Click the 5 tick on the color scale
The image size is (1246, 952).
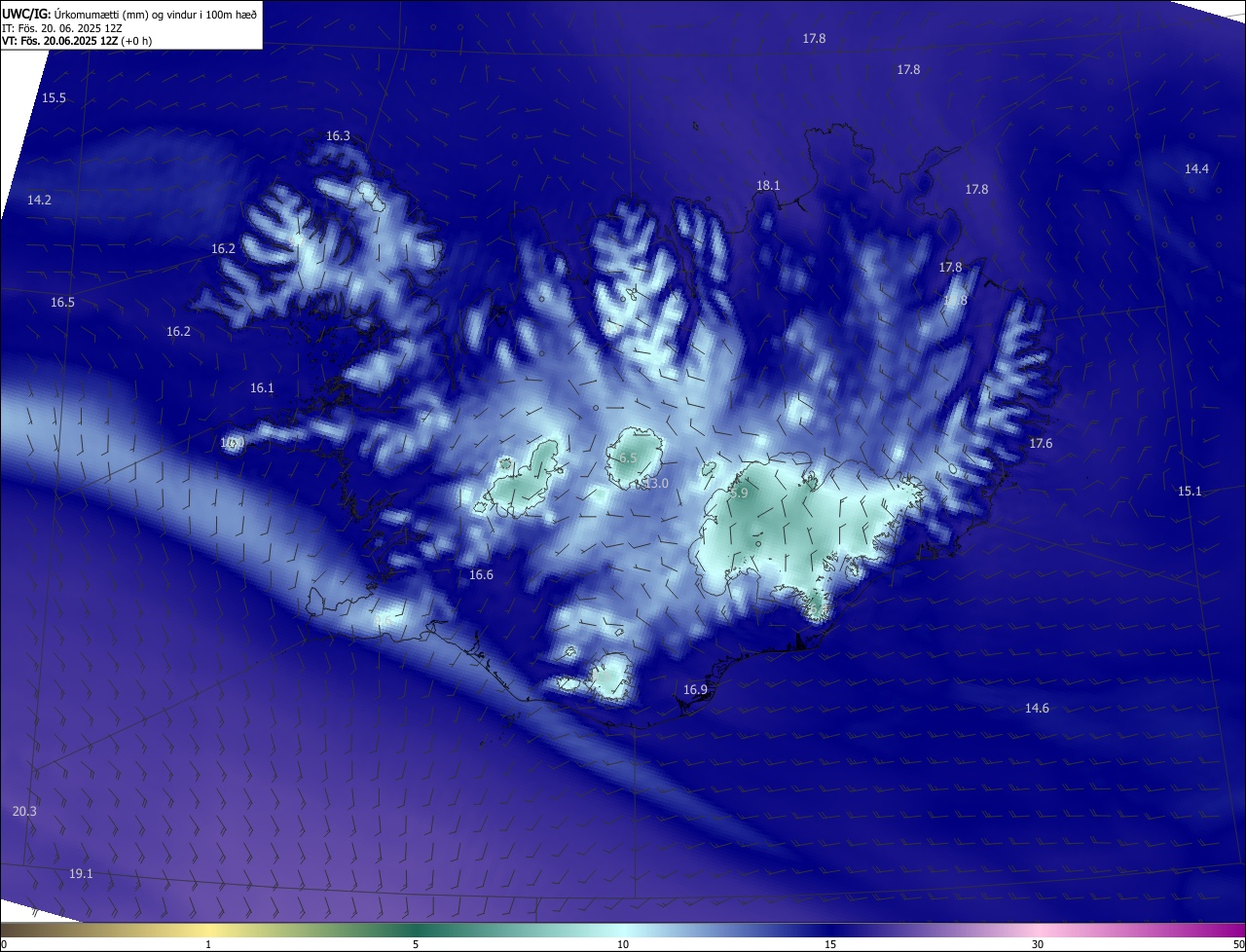click(416, 944)
